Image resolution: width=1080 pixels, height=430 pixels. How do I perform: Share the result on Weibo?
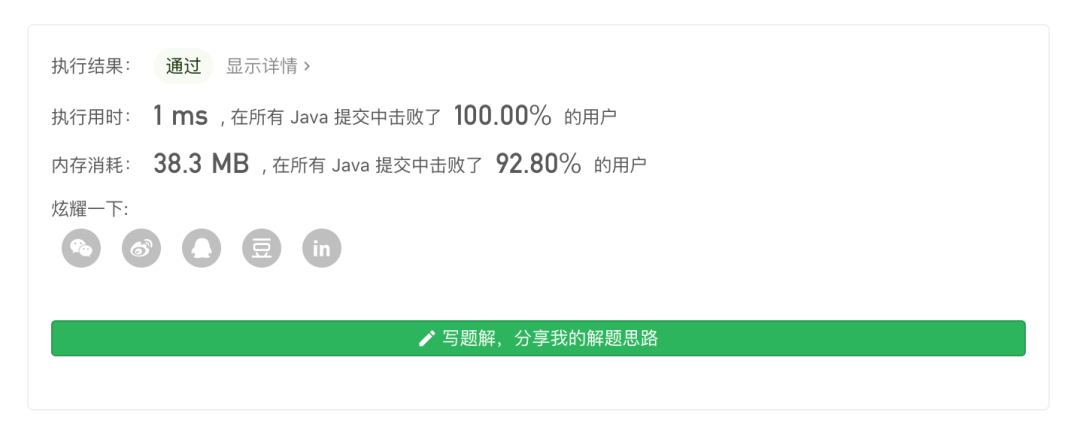pyautogui.click(x=142, y=248)
